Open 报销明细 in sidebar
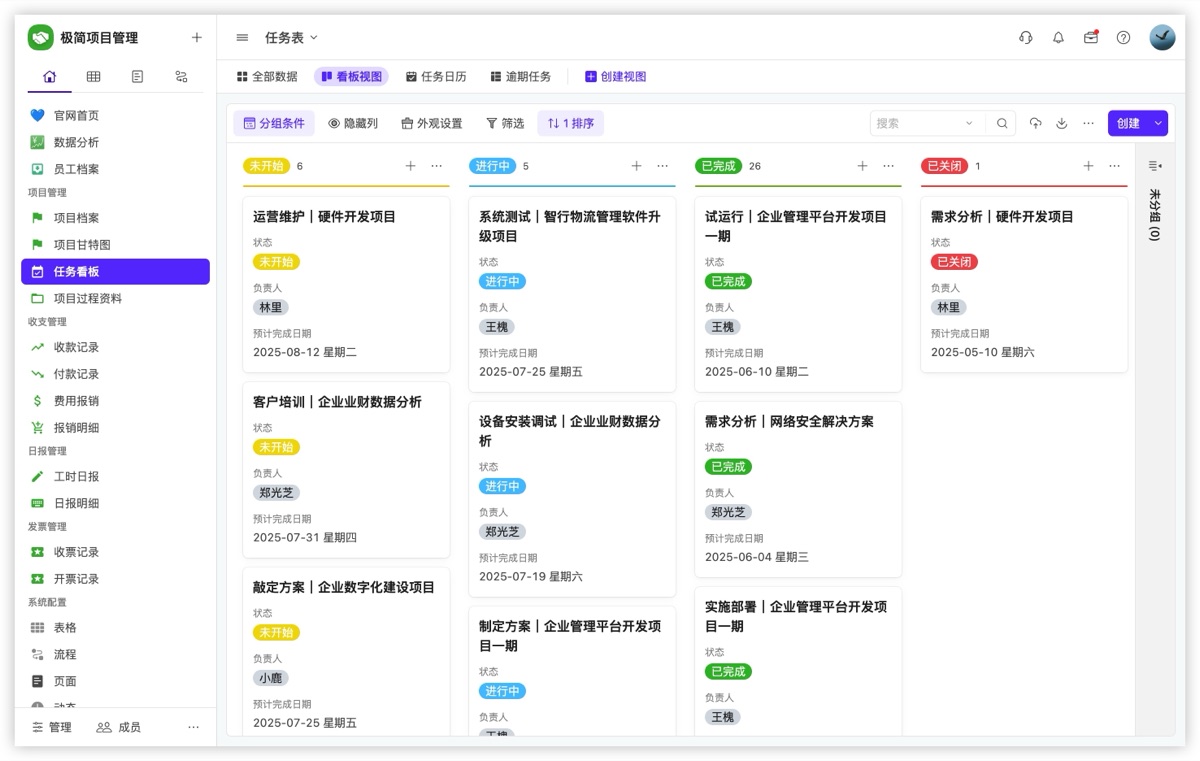 coord(115,427)
